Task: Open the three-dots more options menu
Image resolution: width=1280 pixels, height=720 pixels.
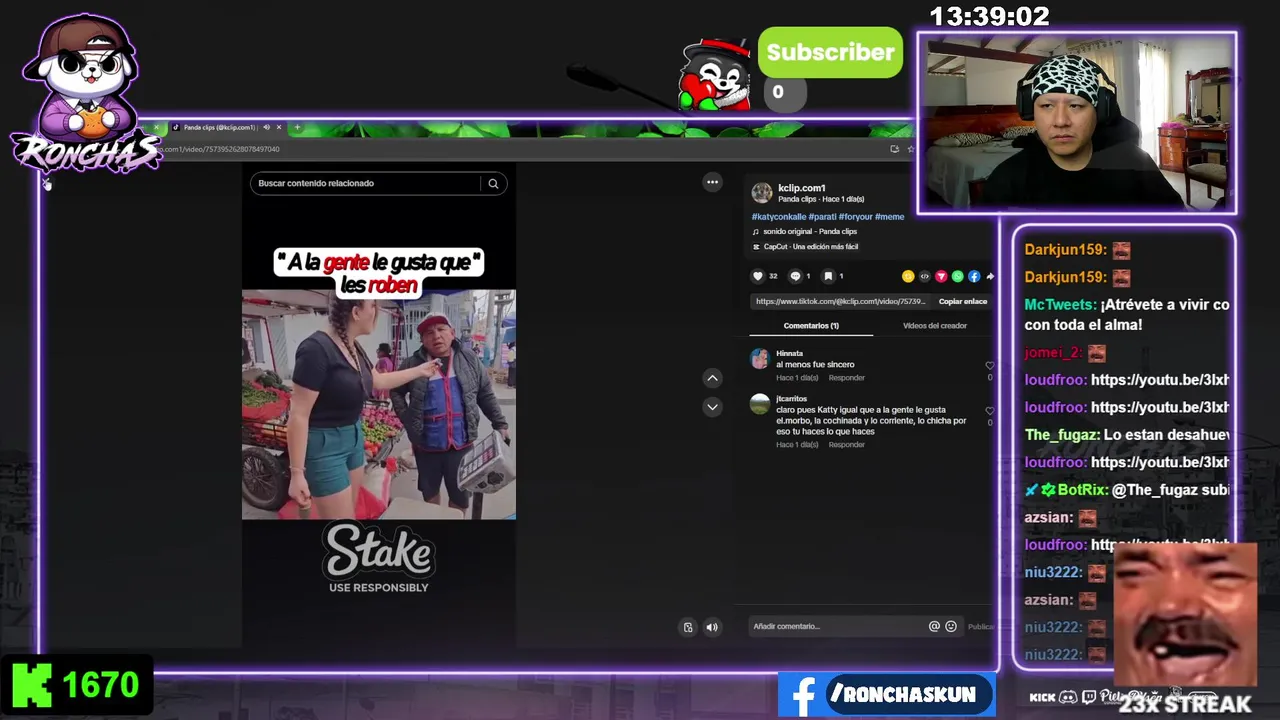Action: tap(712, 182)
